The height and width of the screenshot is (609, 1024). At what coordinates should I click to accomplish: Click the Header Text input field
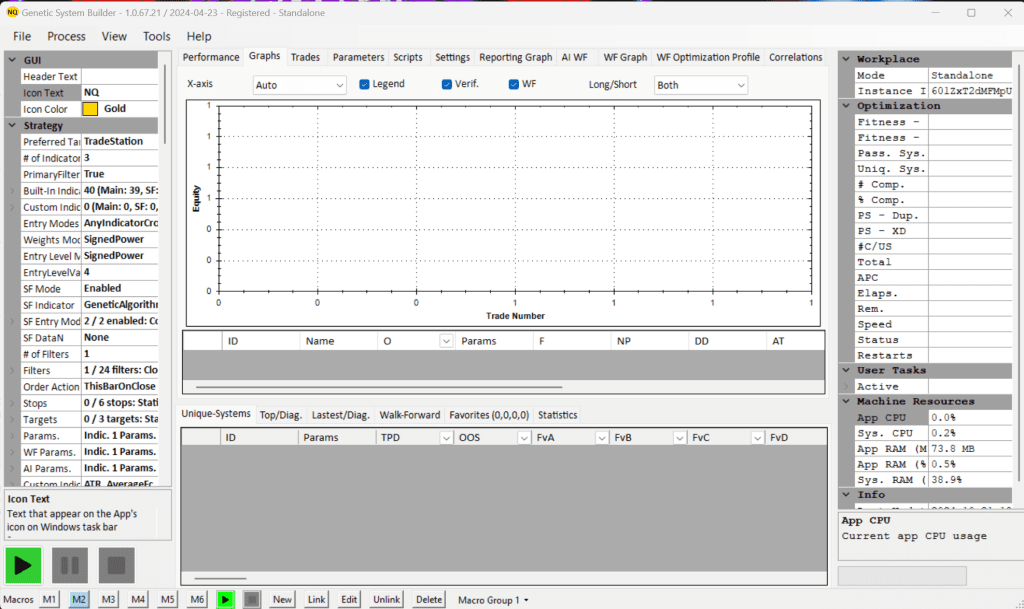[118, 76]
